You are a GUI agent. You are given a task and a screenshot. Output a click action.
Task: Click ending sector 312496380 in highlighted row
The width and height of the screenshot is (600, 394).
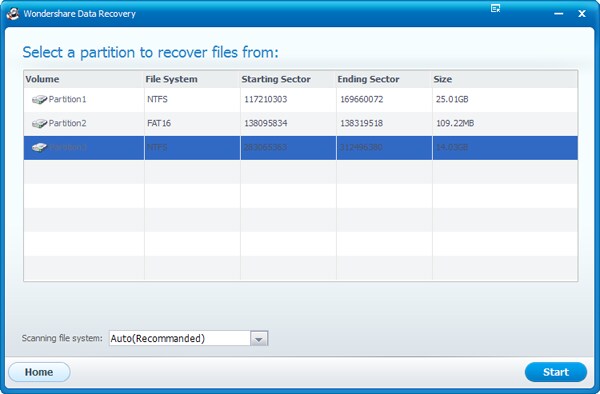pyautogui.click(x=361, y=147)
